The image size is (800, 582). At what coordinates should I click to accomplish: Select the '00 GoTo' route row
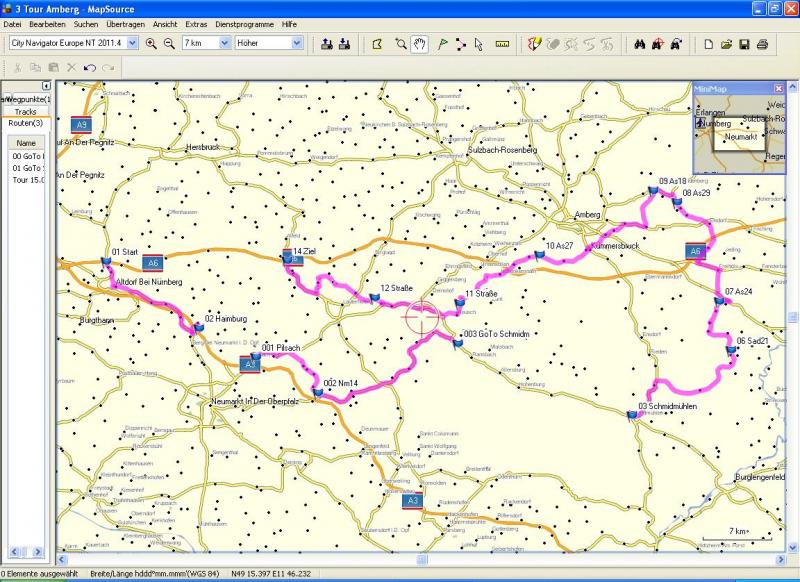(27, 156)
